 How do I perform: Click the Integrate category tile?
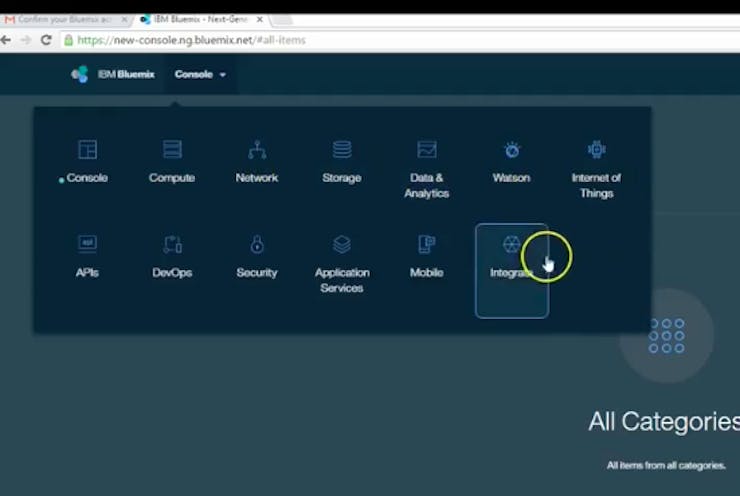512,271
